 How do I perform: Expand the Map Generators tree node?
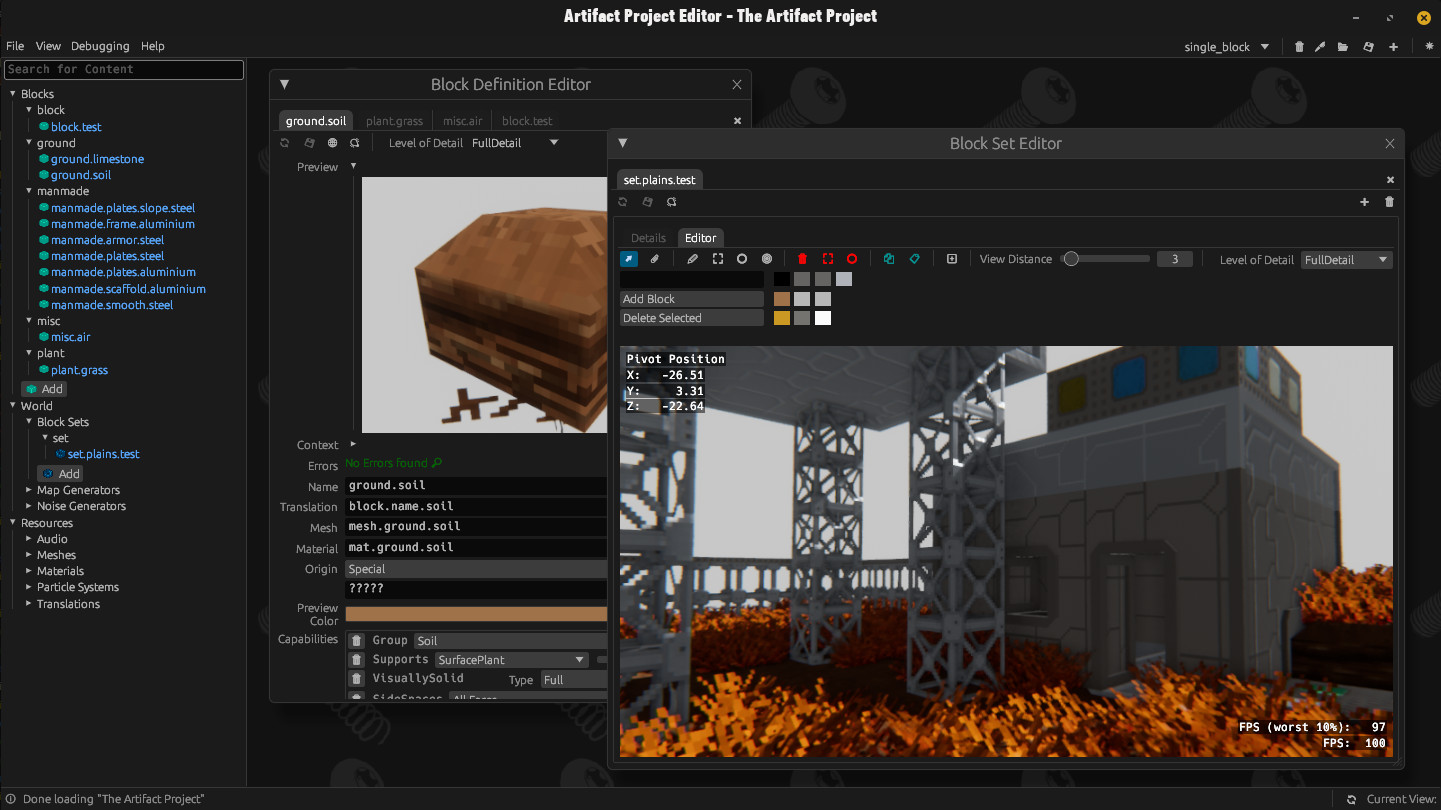point(29,490)
